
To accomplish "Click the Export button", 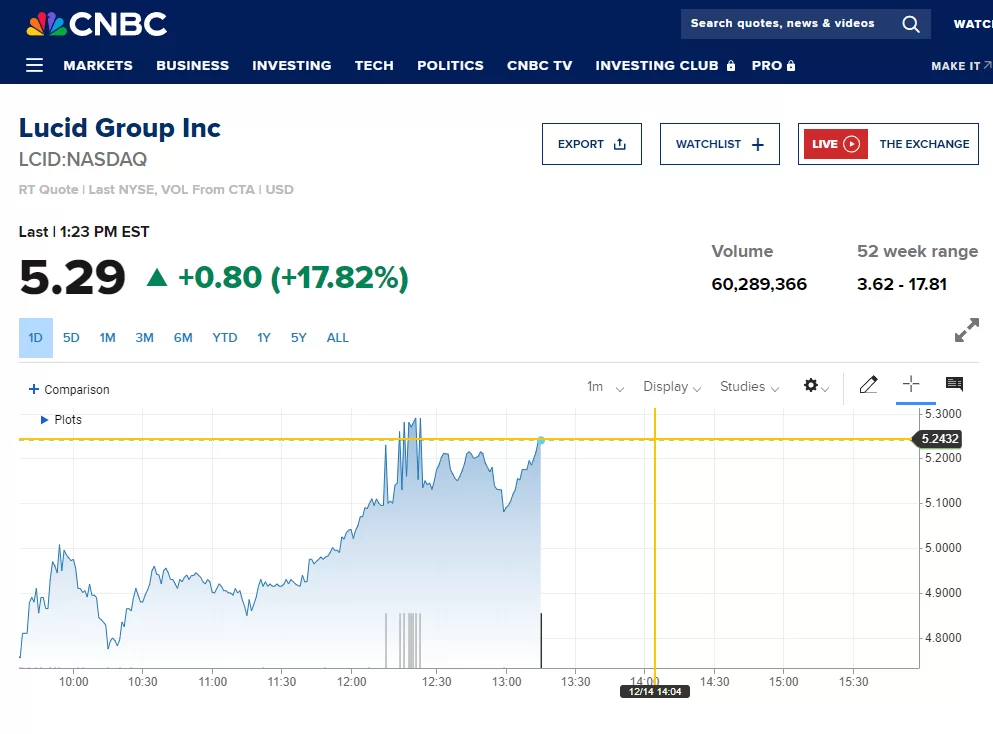I will point(591,144).
